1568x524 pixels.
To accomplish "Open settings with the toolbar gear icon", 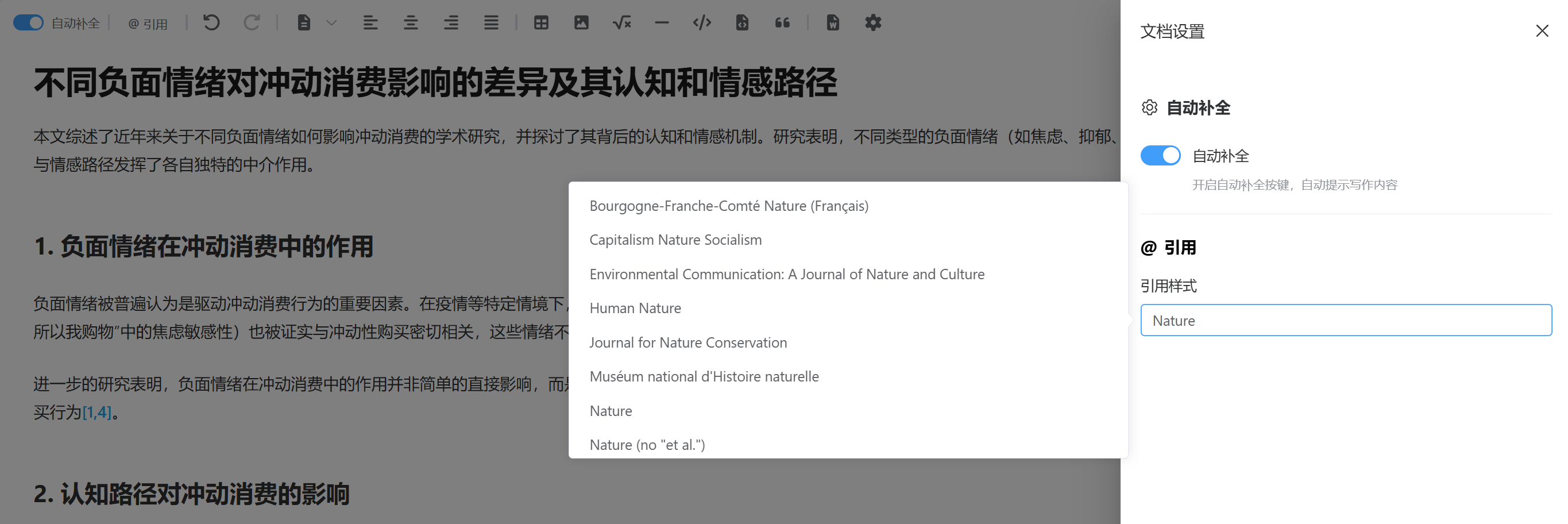I will point(873,23).
